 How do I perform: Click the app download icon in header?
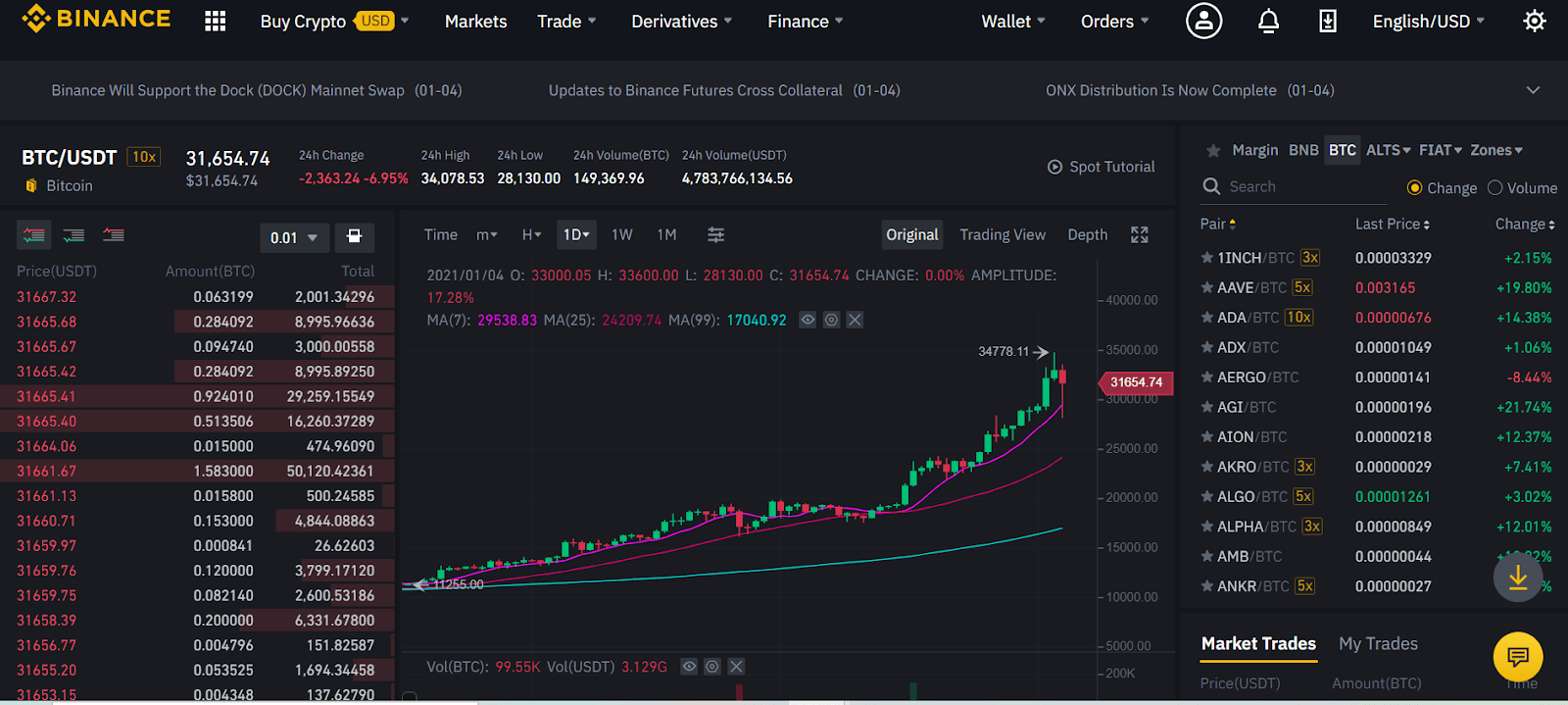(x=1328, y=21)
